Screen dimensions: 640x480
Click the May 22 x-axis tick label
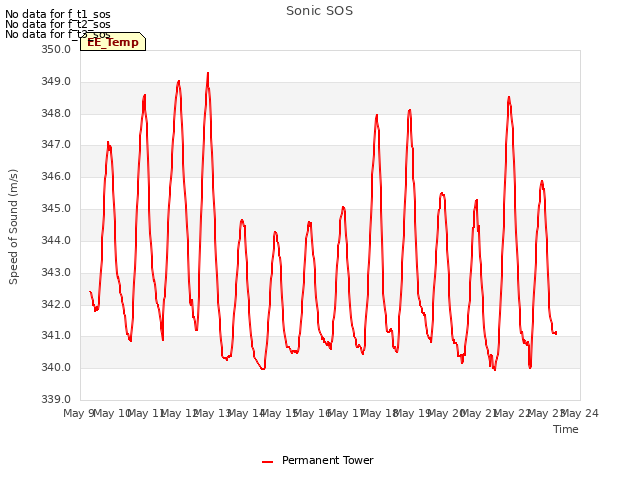click(513, 413)
